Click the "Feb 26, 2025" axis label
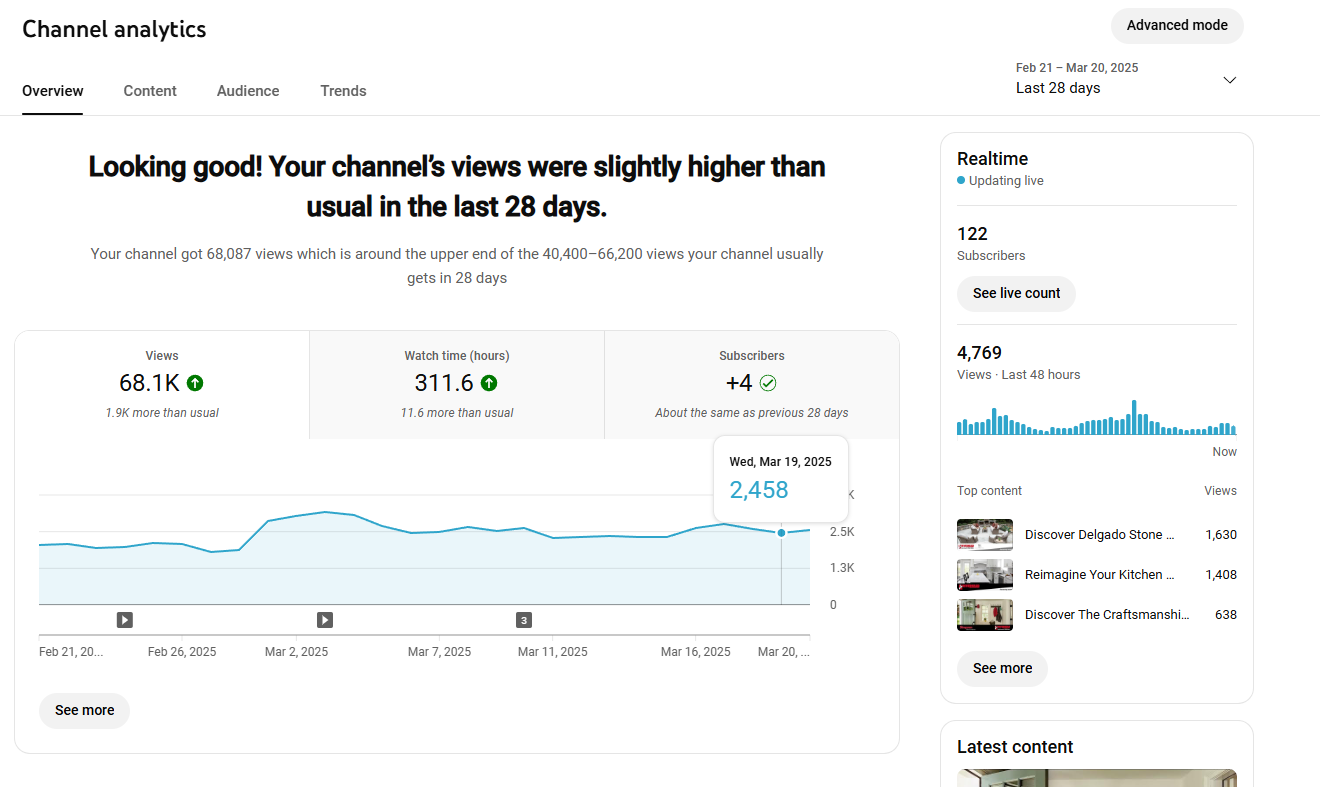 pyautogui.click(x=182, y=652)
